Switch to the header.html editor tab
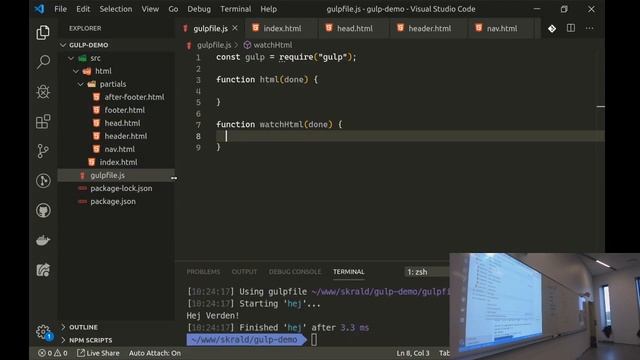 point(429,28)
